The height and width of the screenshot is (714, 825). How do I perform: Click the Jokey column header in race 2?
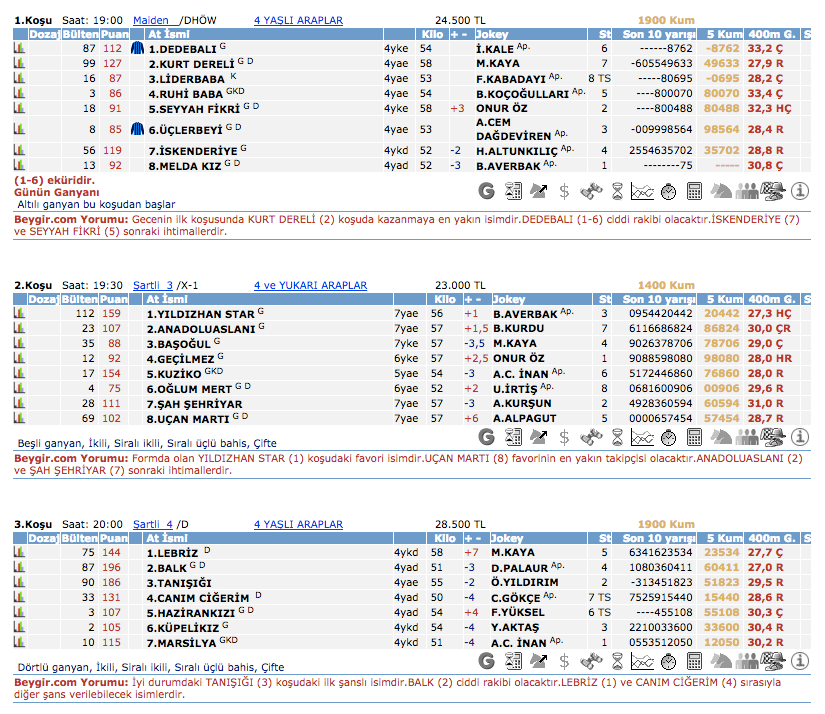click(x=509, y=299)
